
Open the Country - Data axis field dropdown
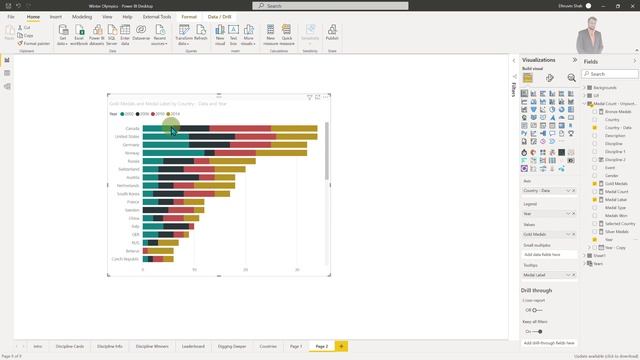point(568,191)
